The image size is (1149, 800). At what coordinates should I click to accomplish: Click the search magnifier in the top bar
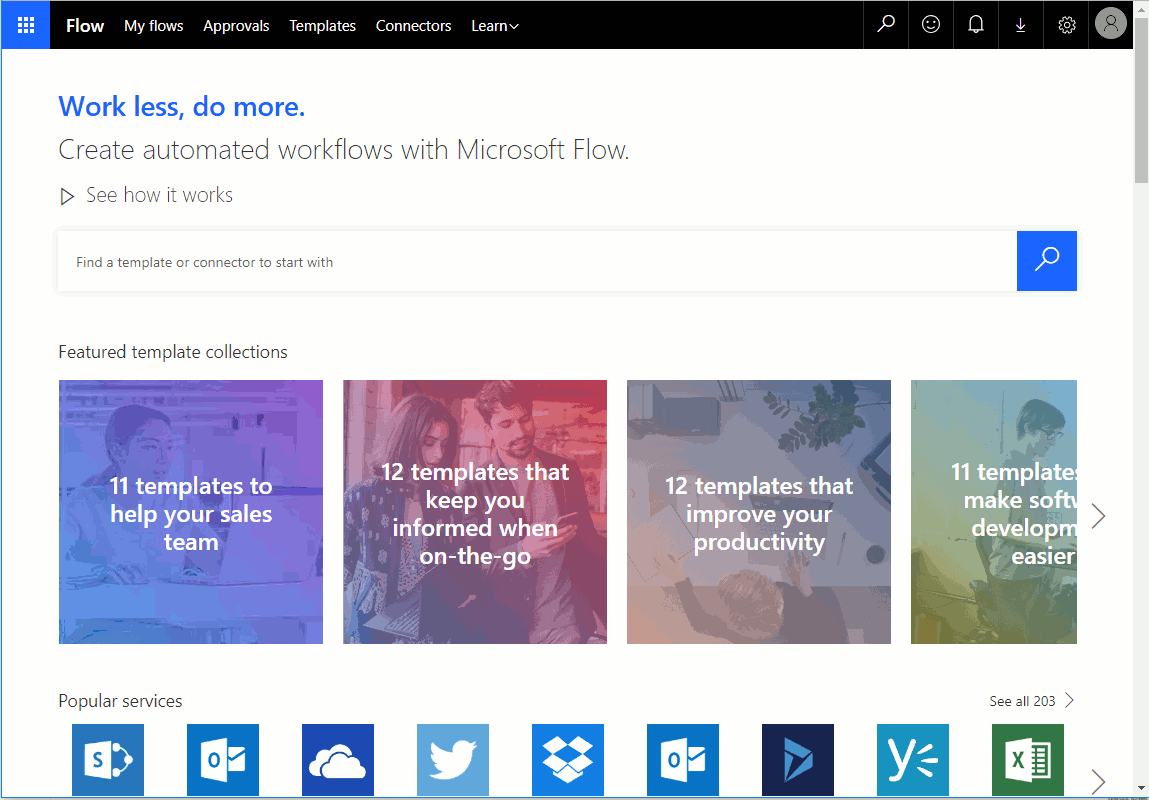tap(886, 25)
